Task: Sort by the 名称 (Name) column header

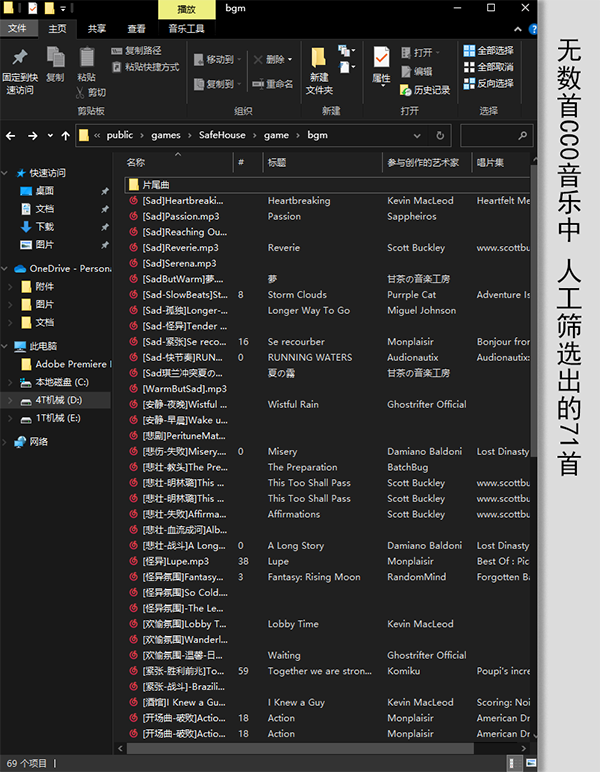Action: tap(137, 161)
